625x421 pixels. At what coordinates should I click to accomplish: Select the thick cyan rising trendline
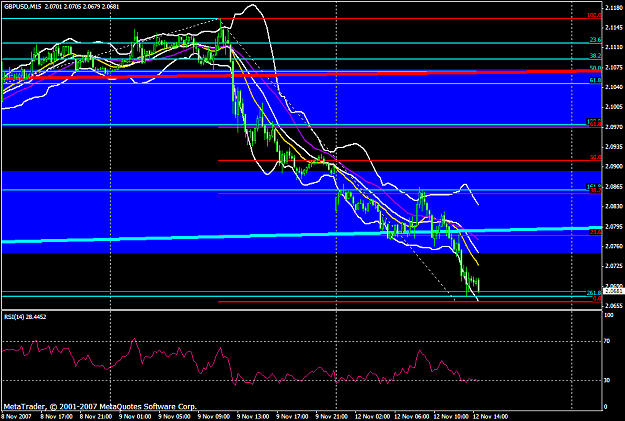[x=303, y=235]
